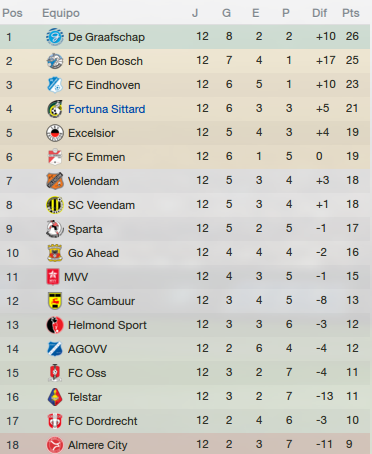Click the MVV club crest
The width and height of the screenshot is (372, 454).
[x=53, y=277]
